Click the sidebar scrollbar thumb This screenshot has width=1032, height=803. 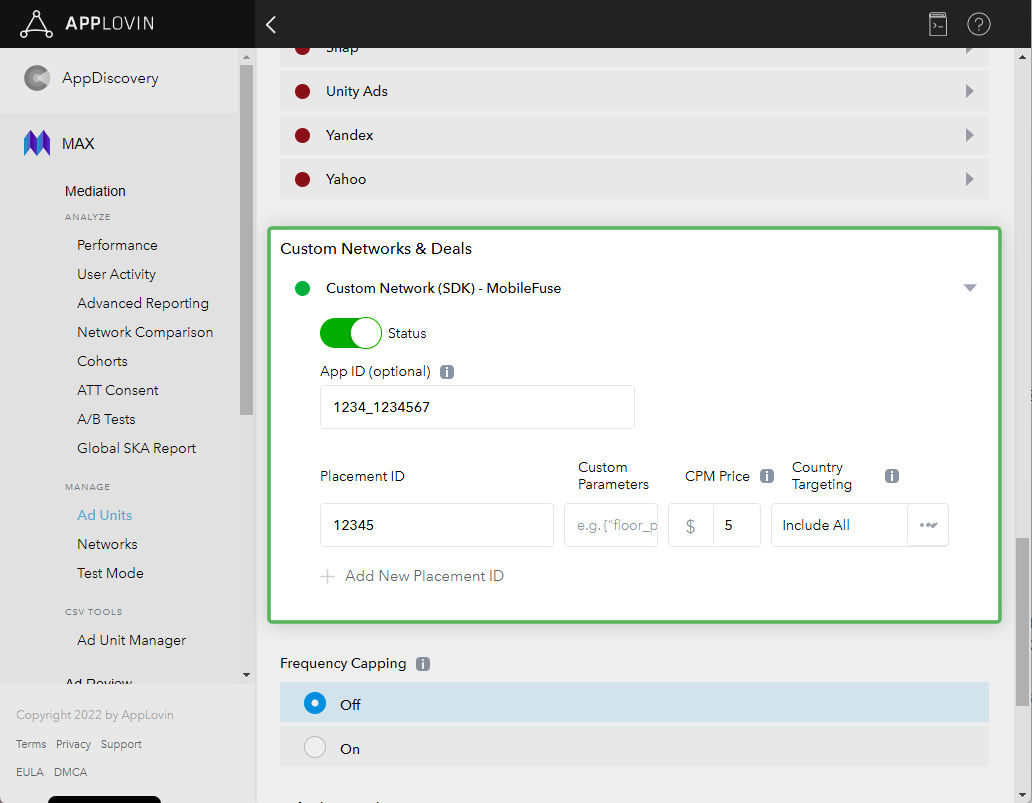pyautogui.click(x=246, y=240)
